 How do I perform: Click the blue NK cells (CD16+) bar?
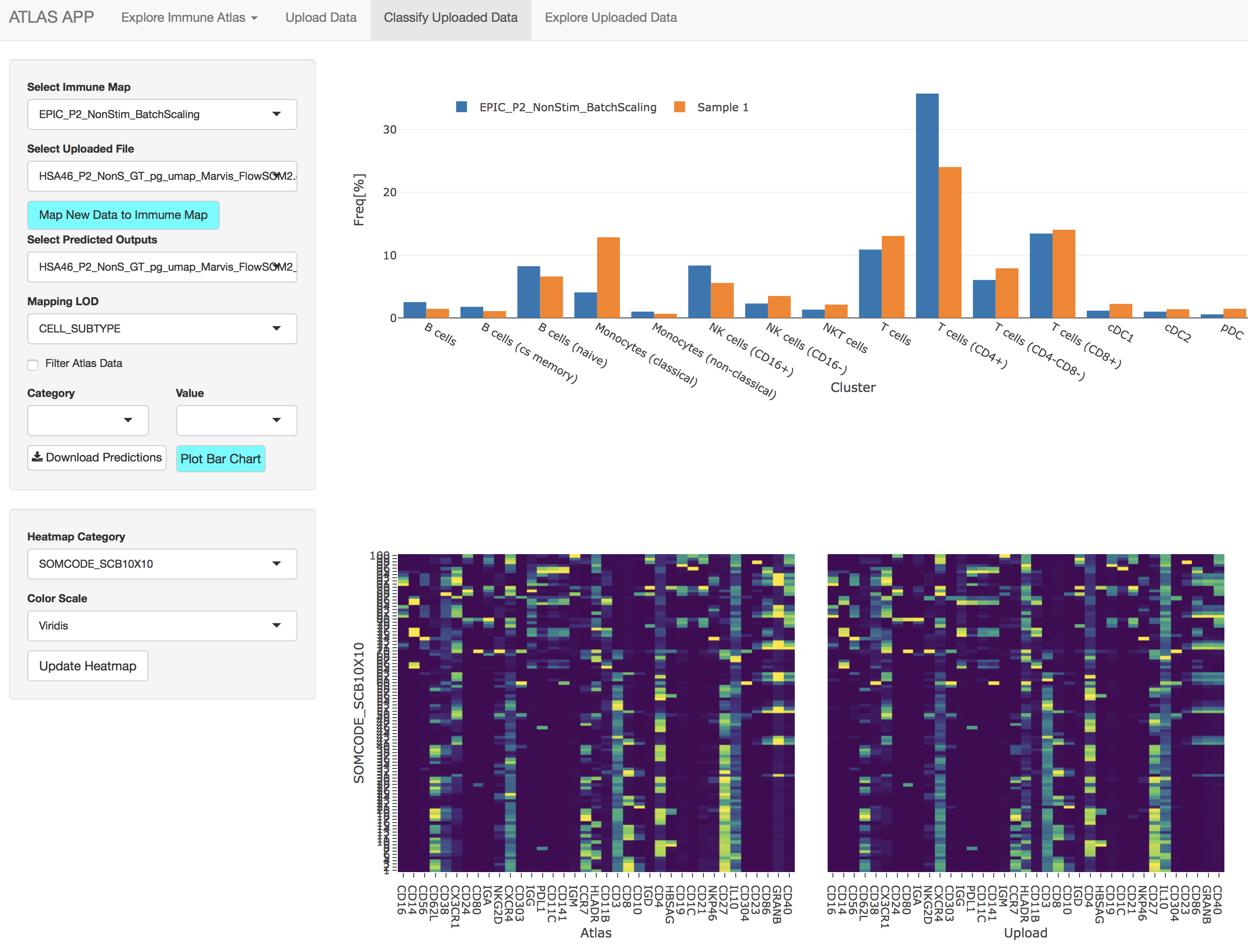click(x=699, y=291)
